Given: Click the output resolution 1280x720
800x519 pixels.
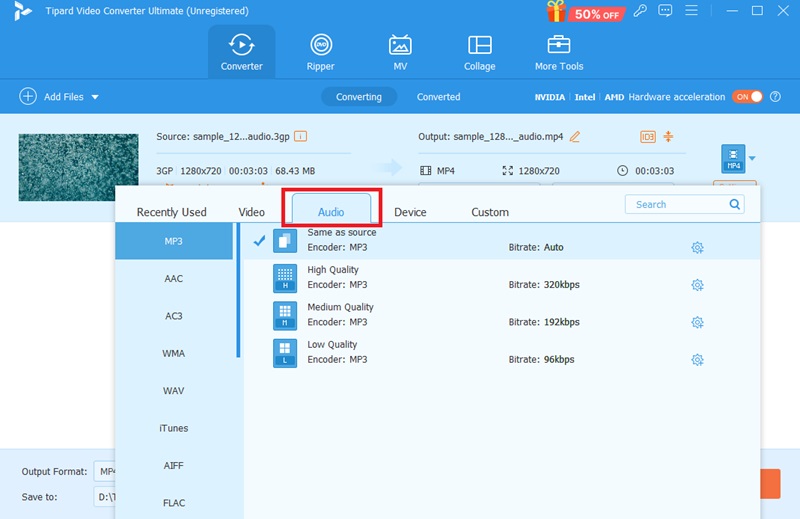Looking at the screenshot, I should tap(539, 171).
